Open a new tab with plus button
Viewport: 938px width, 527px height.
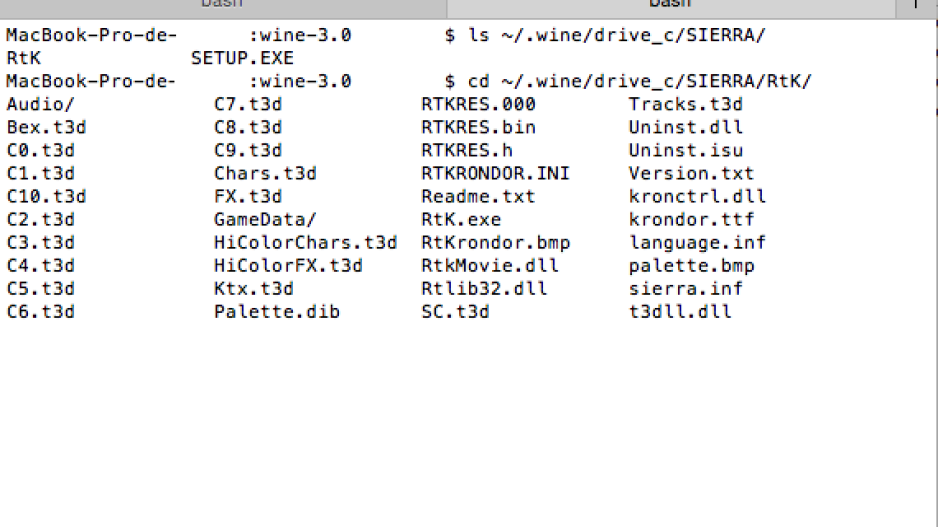pyautogui.click(x=916, y=5)
